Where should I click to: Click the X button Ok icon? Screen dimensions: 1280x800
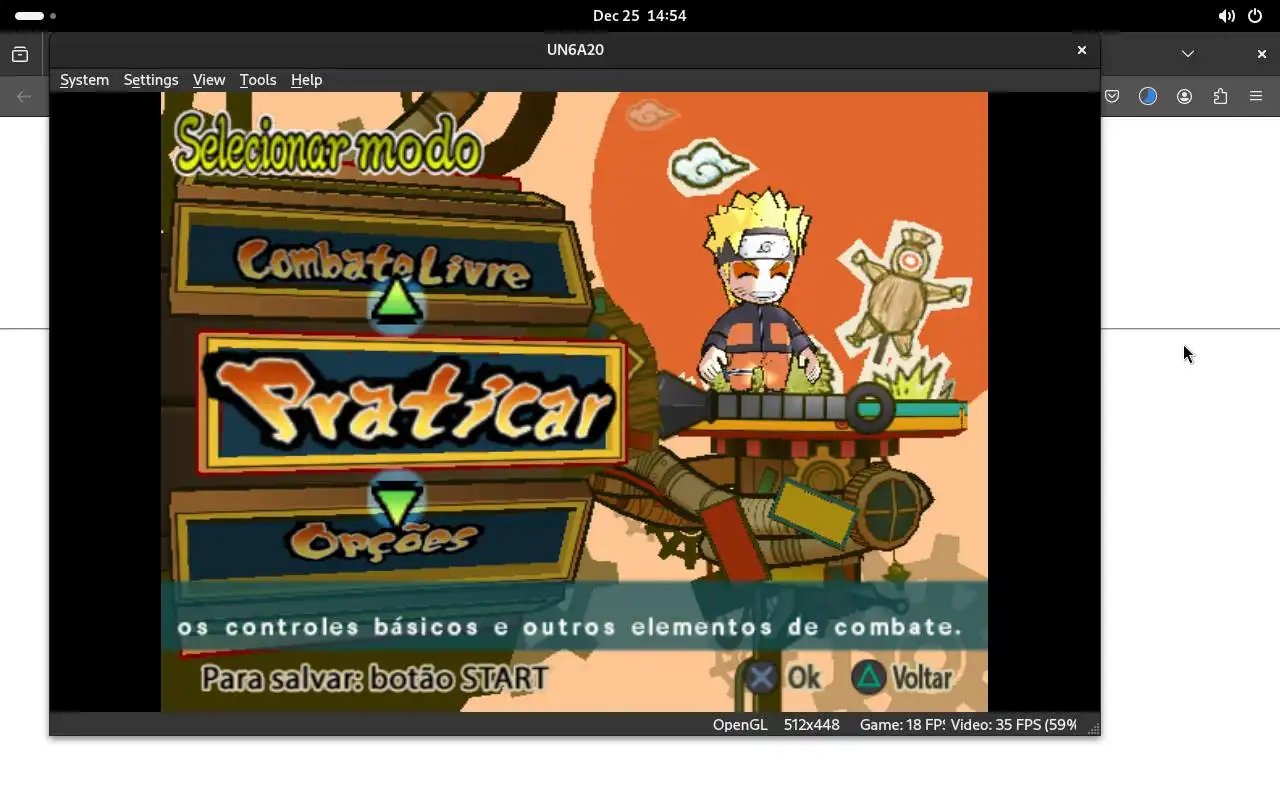pos(761,677)
